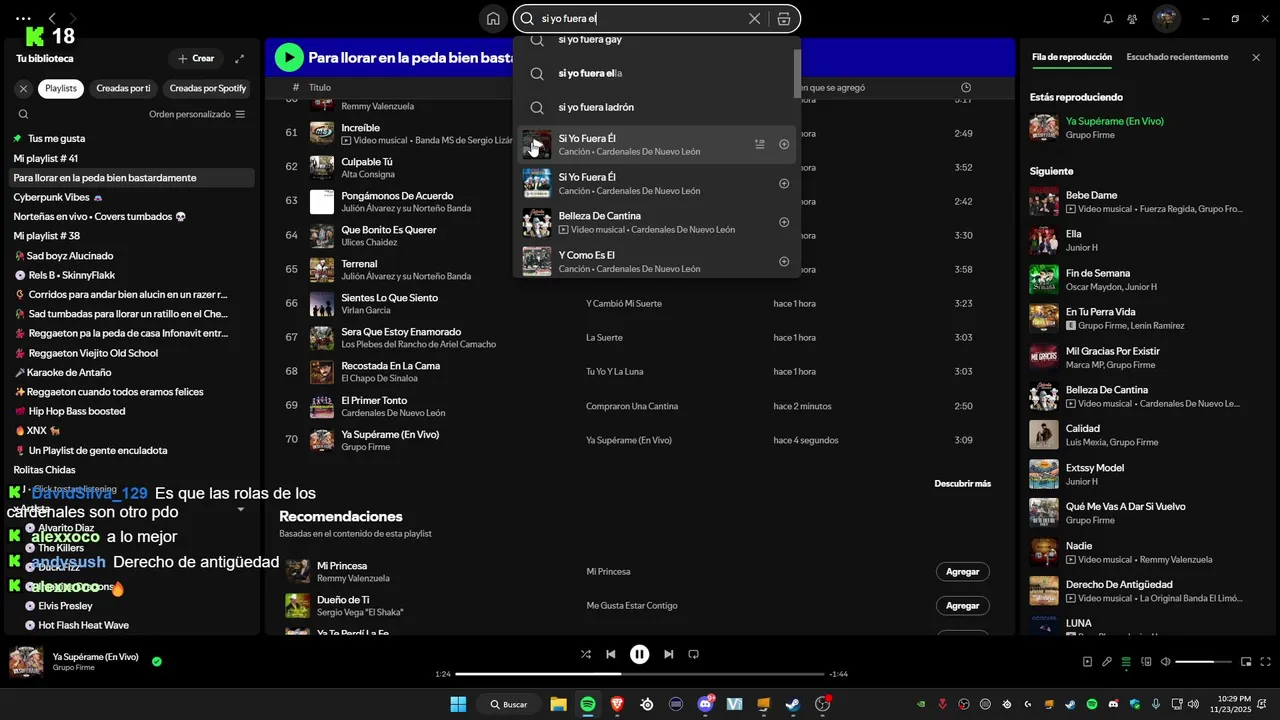This screenshot has height=720, width=1280.
Task: Open Compraron Una Cantina album link
Action: point(632,406)
